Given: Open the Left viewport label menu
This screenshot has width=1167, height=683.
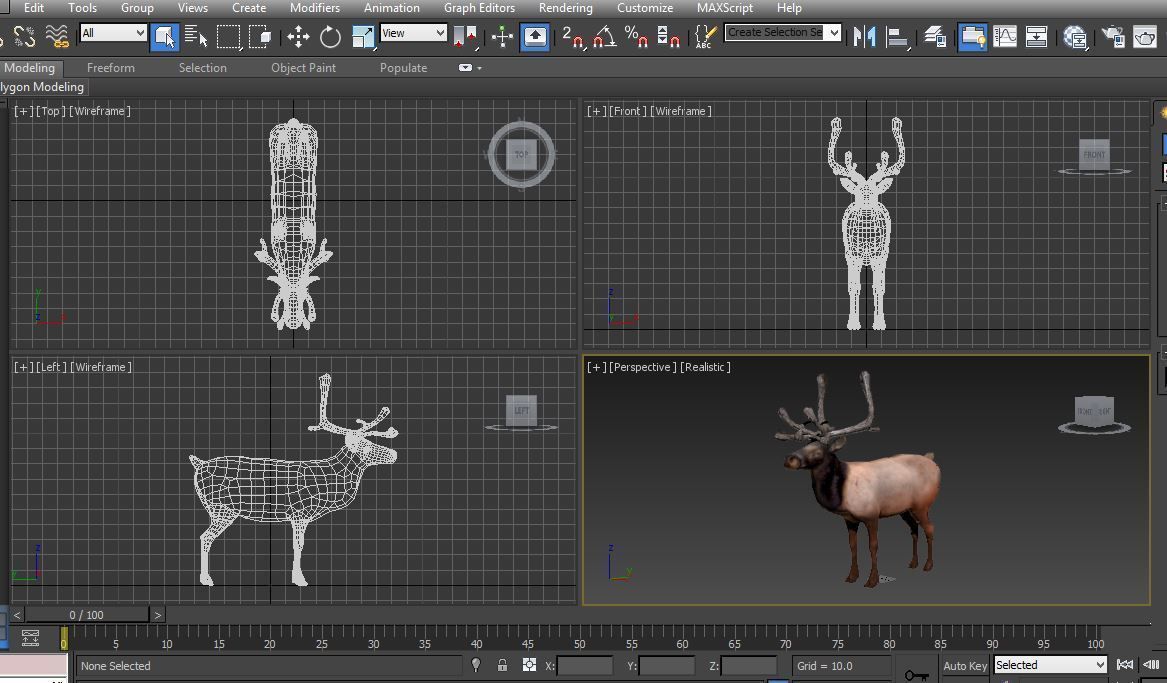Looking at the screenshot, I should click(51, 367).
